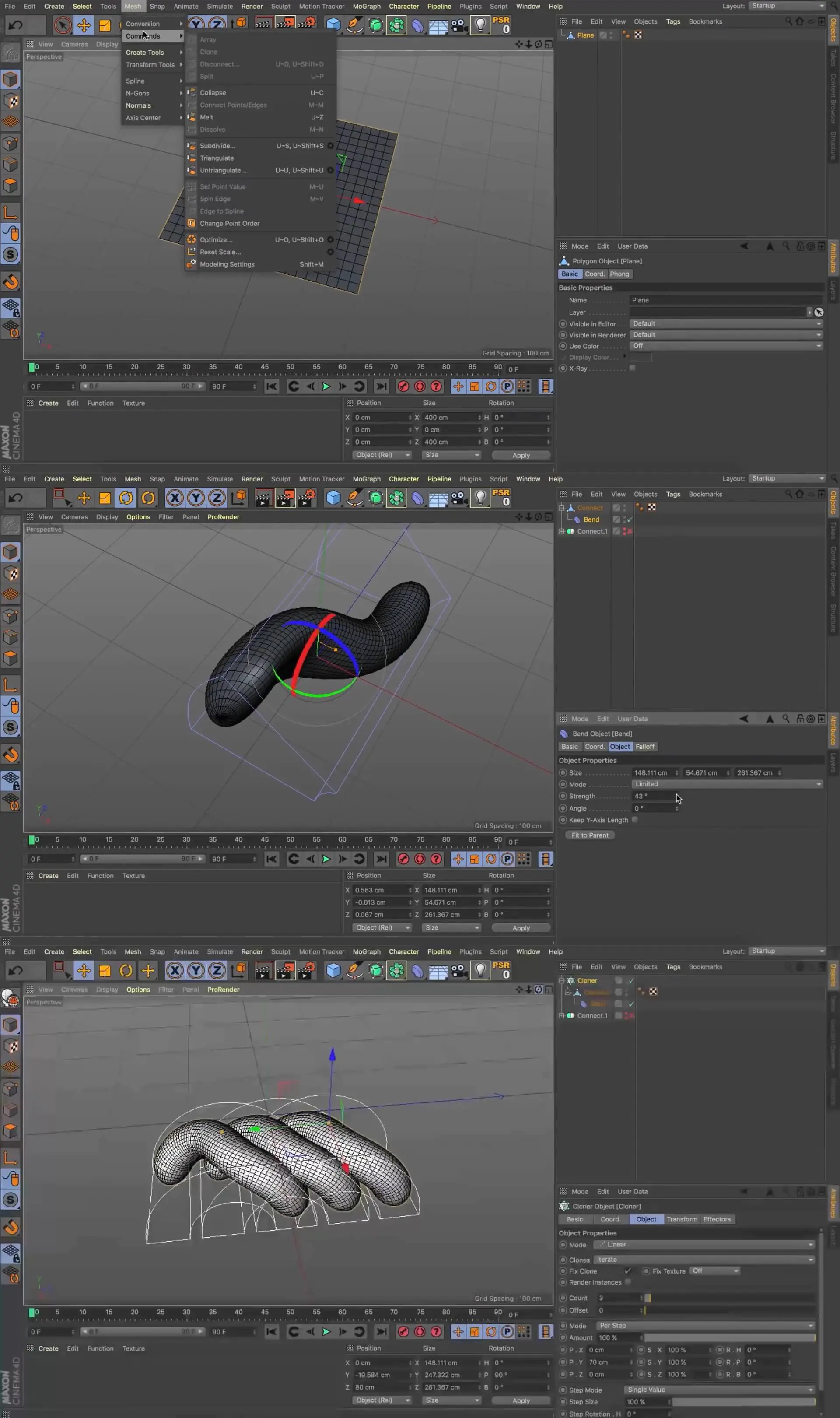Toggle Keep Y-Axis Length checkbox
The width and height of the screenshot is (840, 1418).
(x=634, y=820)
